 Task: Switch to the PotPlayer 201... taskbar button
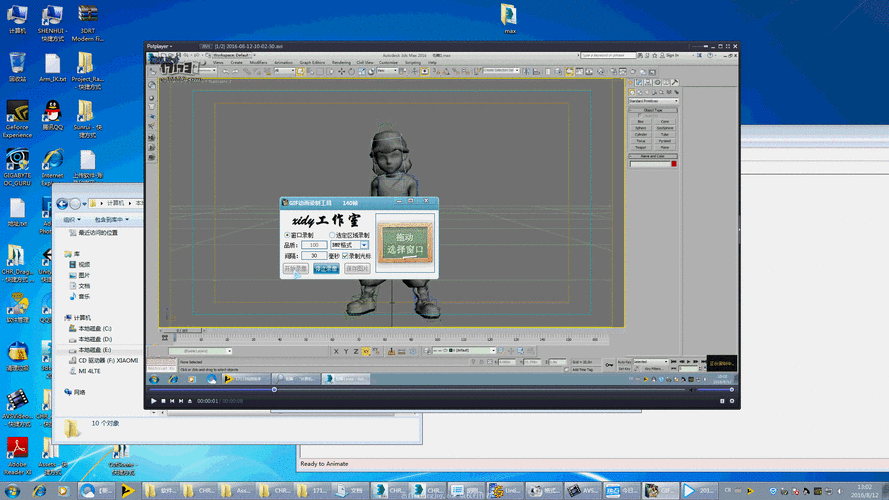click(698, 490)
